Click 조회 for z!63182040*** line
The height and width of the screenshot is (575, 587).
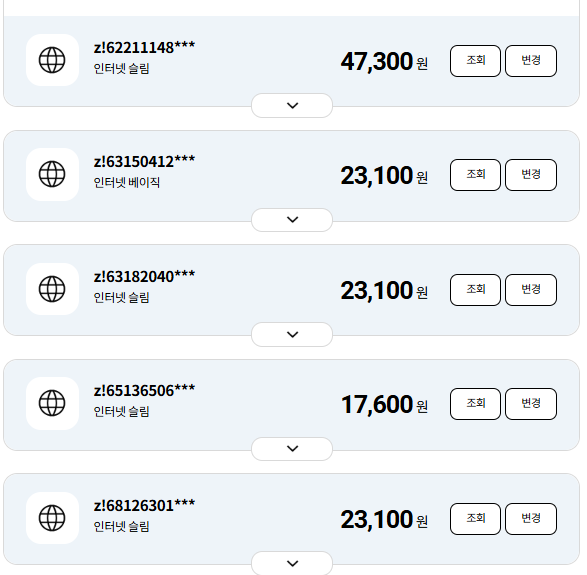click(475, 290)
